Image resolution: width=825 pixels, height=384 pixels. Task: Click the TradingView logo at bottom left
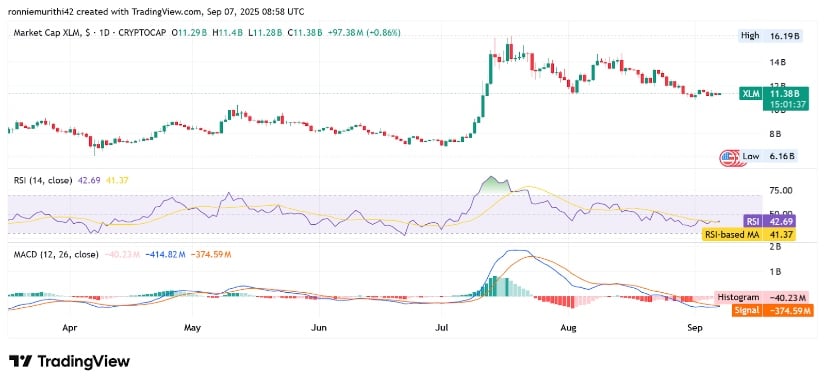pos(69,361)
